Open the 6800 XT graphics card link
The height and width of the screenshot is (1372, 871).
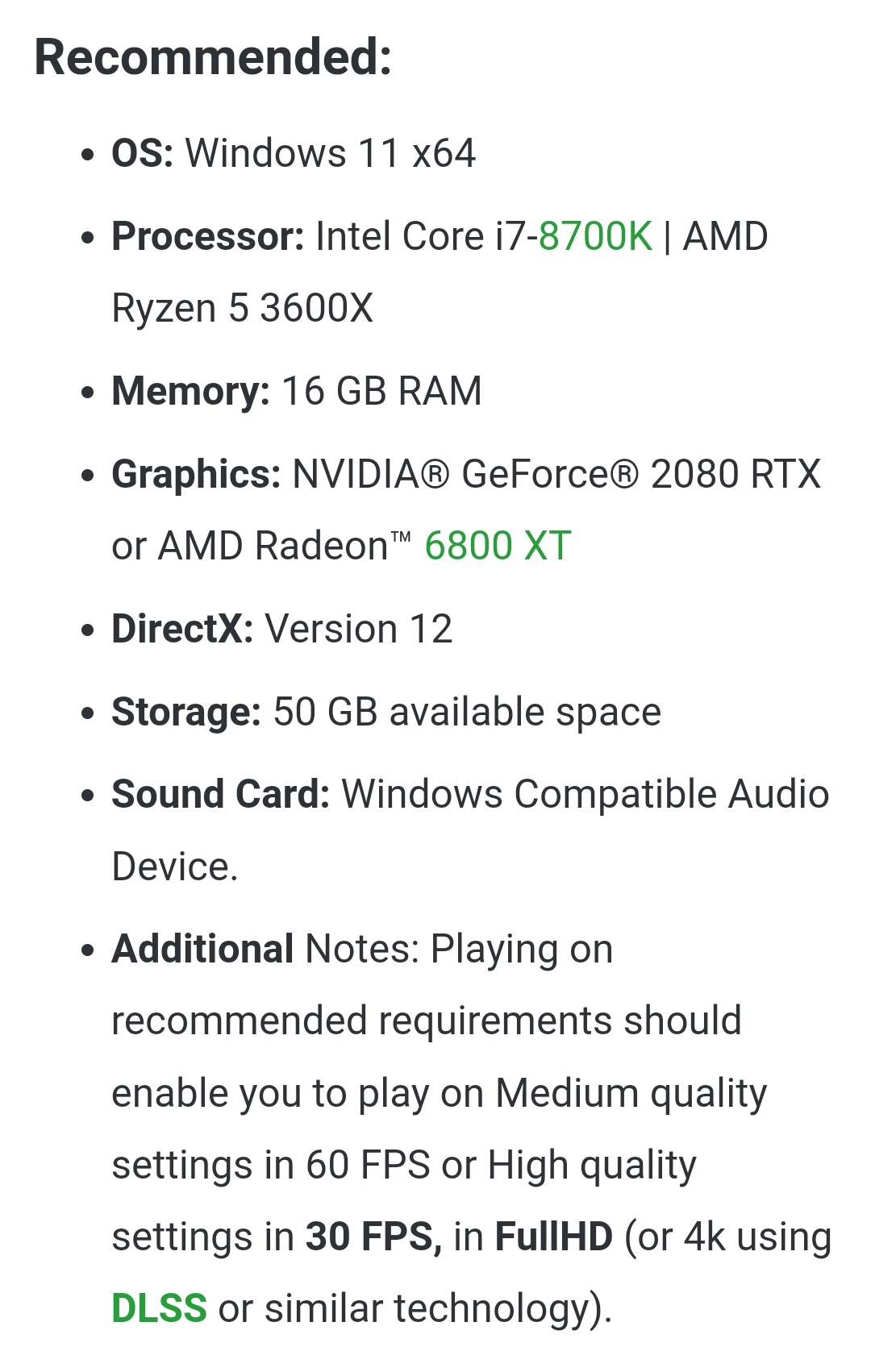pos(498,546)
